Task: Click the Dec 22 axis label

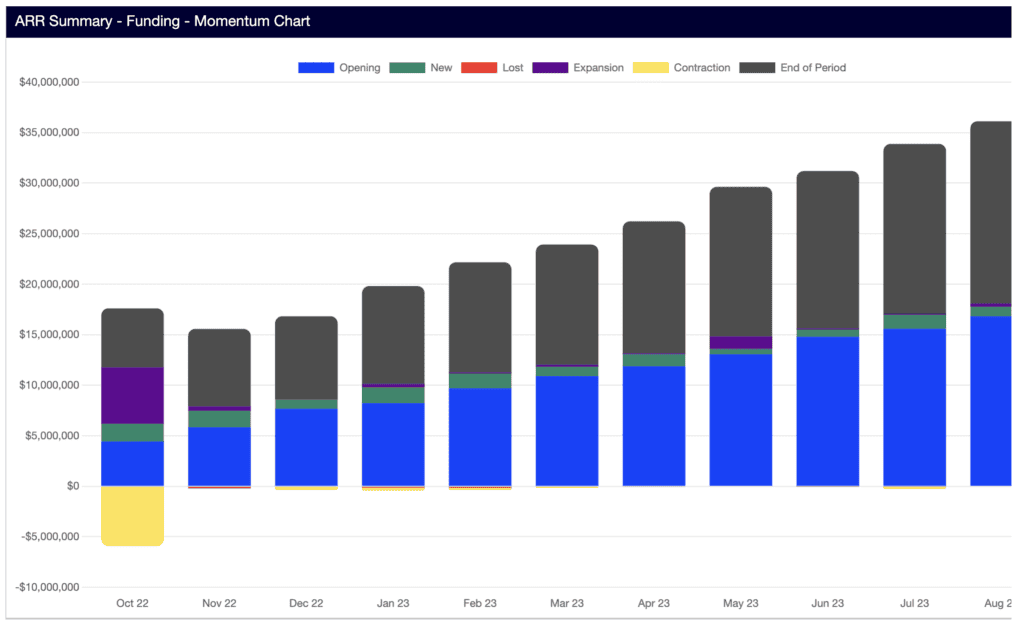Action: click(x=306, y=603)
